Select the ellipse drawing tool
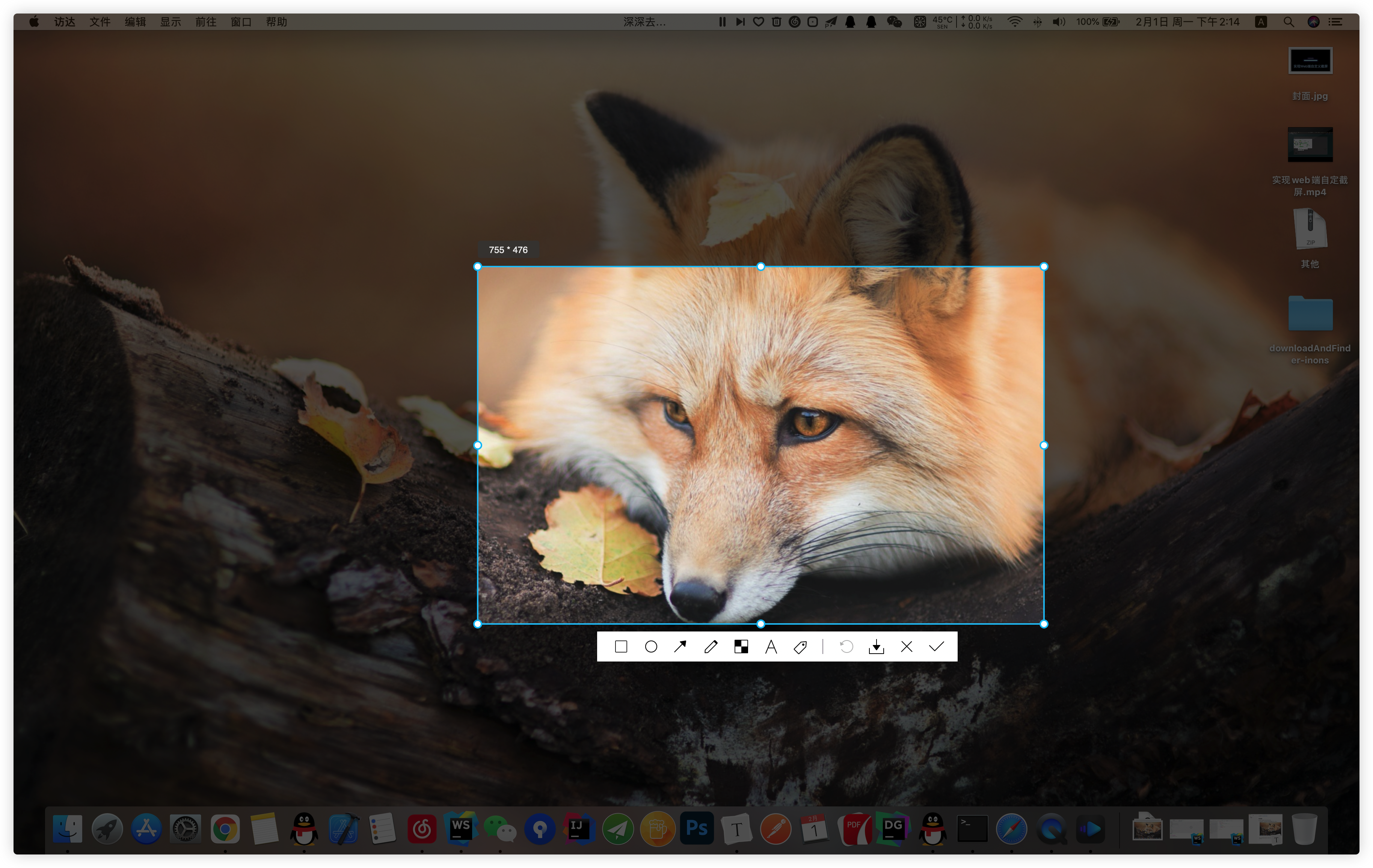The width and height of the screenshot is (1373, 868). click(x=650, y=646)
